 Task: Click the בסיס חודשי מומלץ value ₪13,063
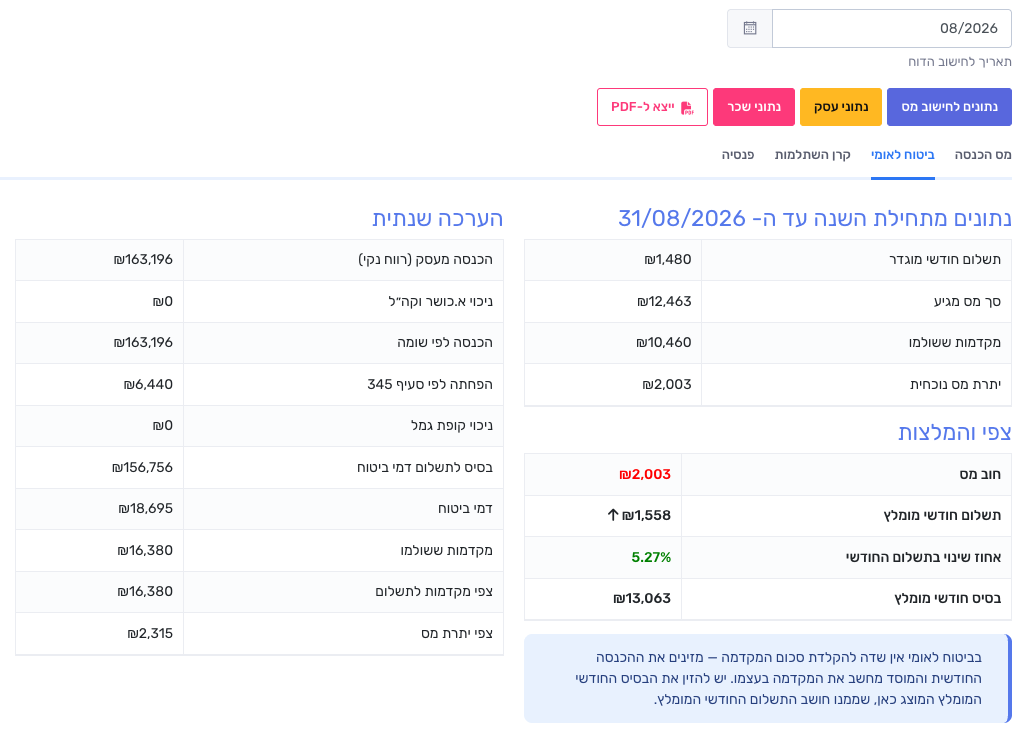pos(642,598)
